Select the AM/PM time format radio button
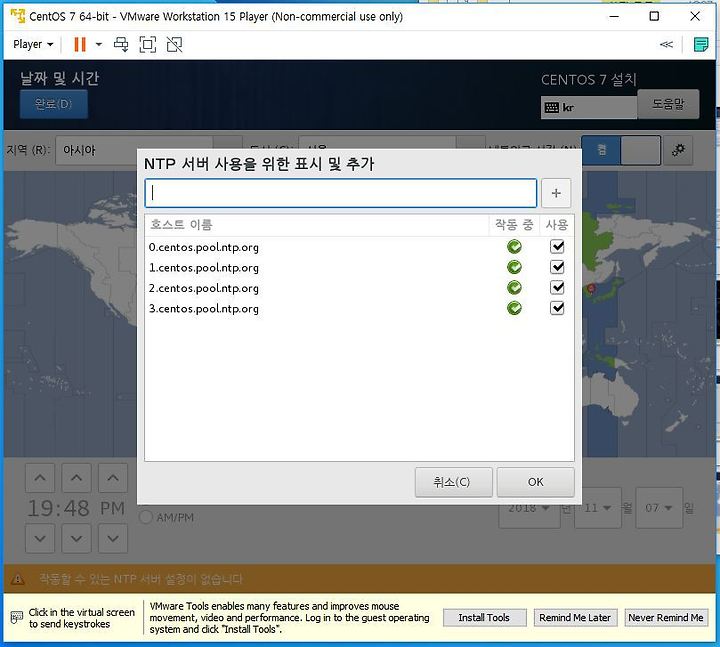The width and height of the screenshot is (720, 647). [x=146, y=517]
